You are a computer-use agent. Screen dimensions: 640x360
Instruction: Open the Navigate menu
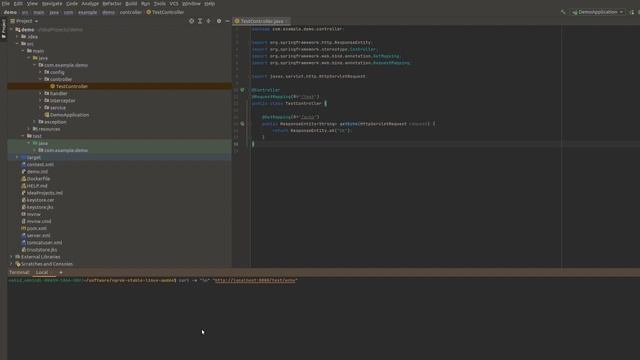pyautogui.click(x=52, y=4)
